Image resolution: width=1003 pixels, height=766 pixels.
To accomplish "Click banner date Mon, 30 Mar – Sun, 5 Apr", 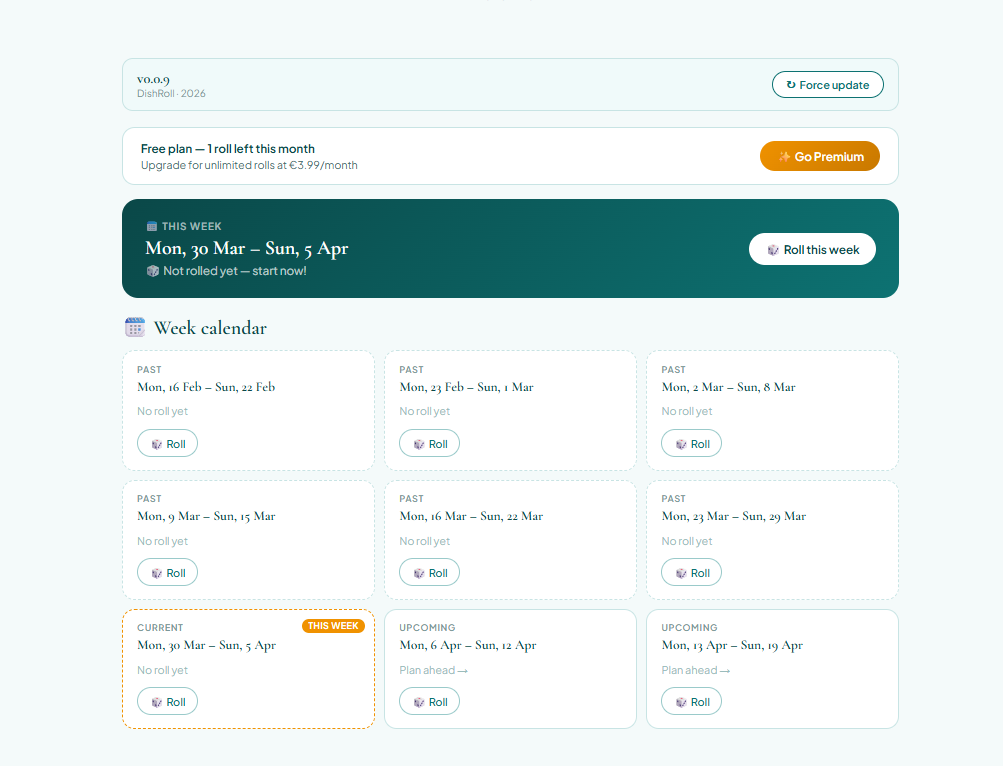I will point(247,248).
